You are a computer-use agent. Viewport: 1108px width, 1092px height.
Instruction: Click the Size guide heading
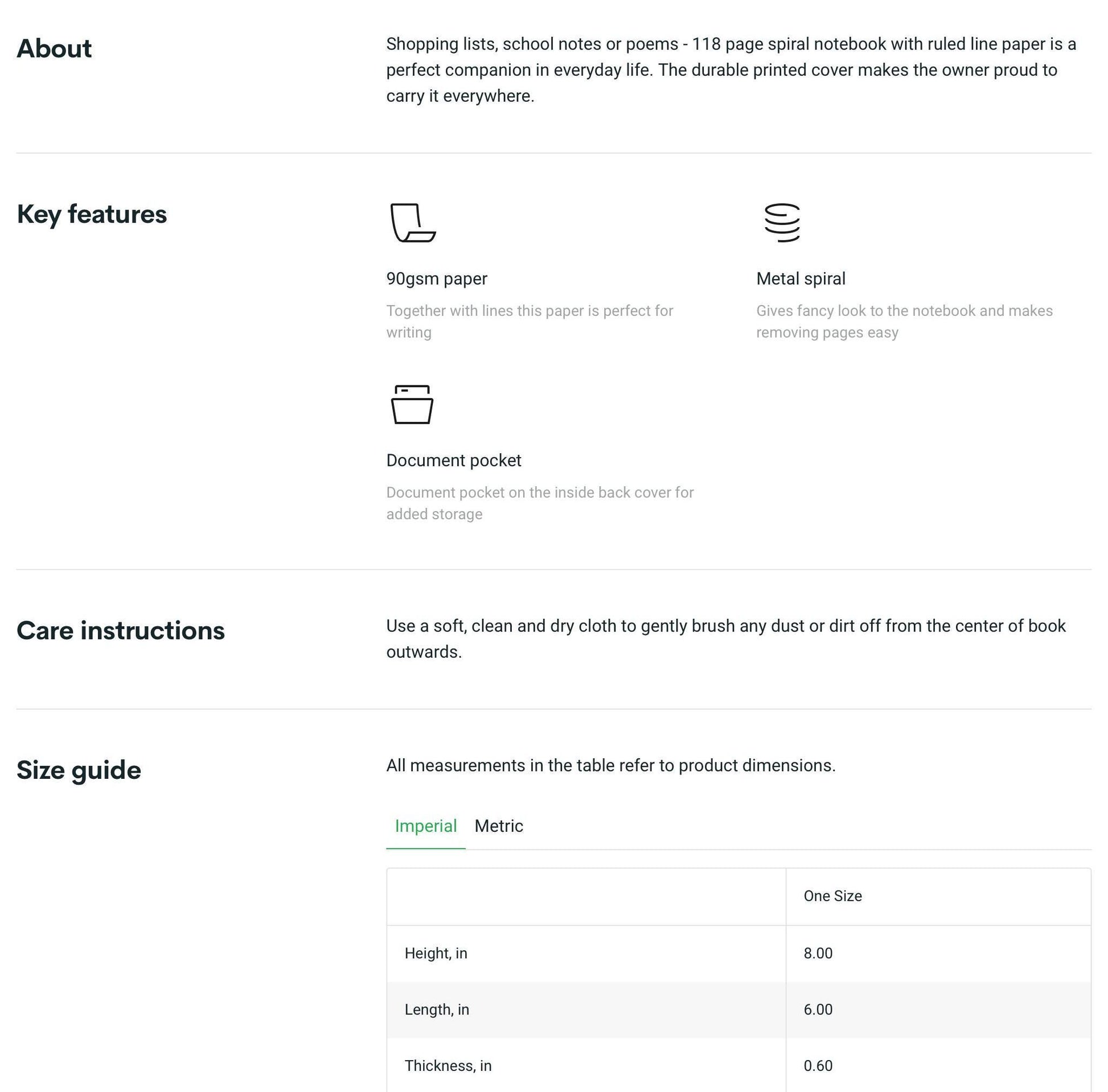pos(79,770)
